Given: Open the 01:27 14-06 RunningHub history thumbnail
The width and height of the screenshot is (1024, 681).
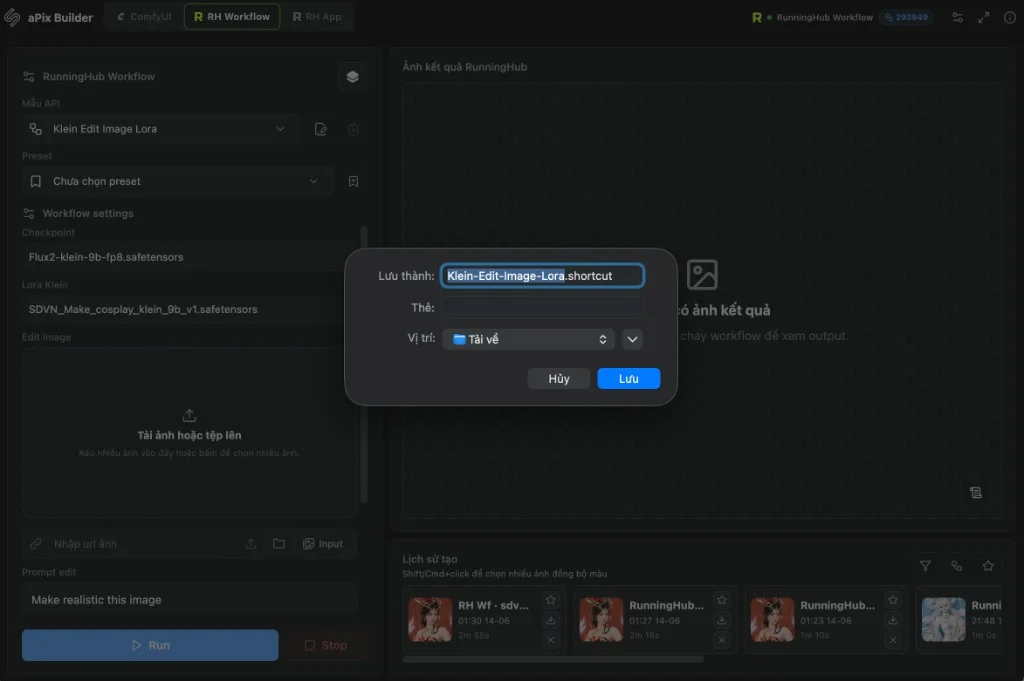Looking at the screenshot, I should [601, 619].
